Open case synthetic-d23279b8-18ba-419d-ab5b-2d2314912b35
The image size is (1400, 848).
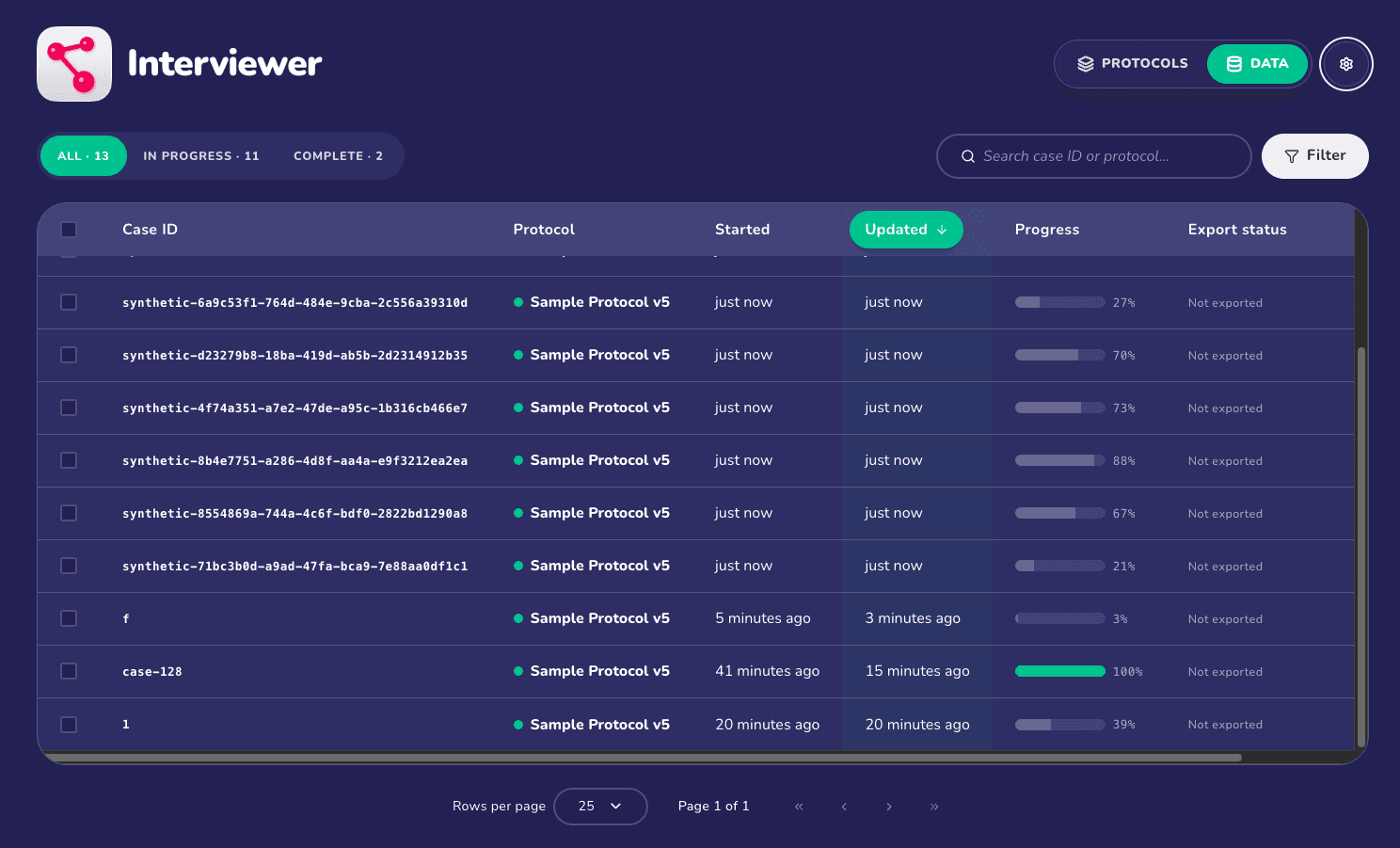click(294, 356)
